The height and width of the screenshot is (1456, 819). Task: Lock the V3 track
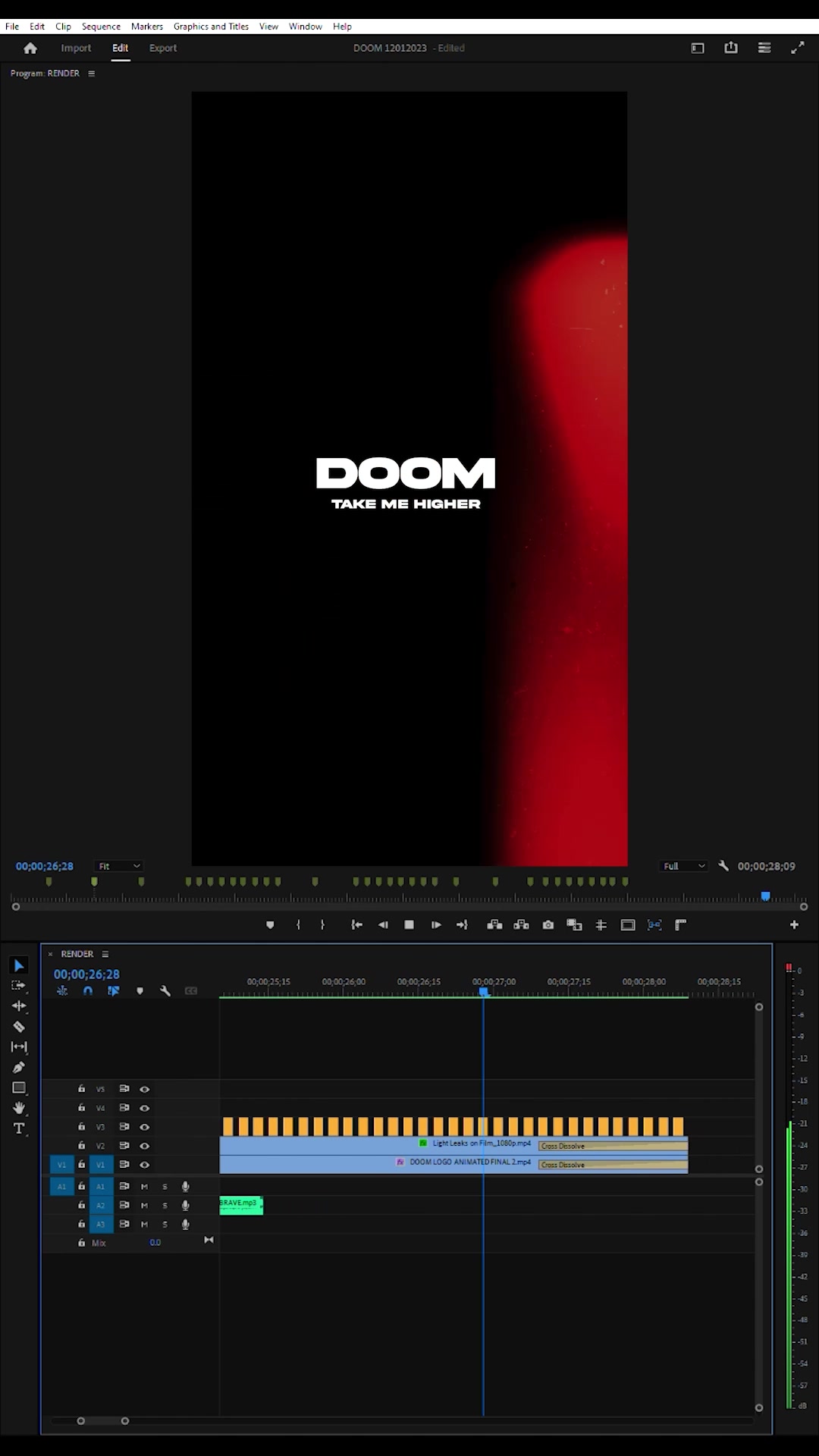point(82,1127)
